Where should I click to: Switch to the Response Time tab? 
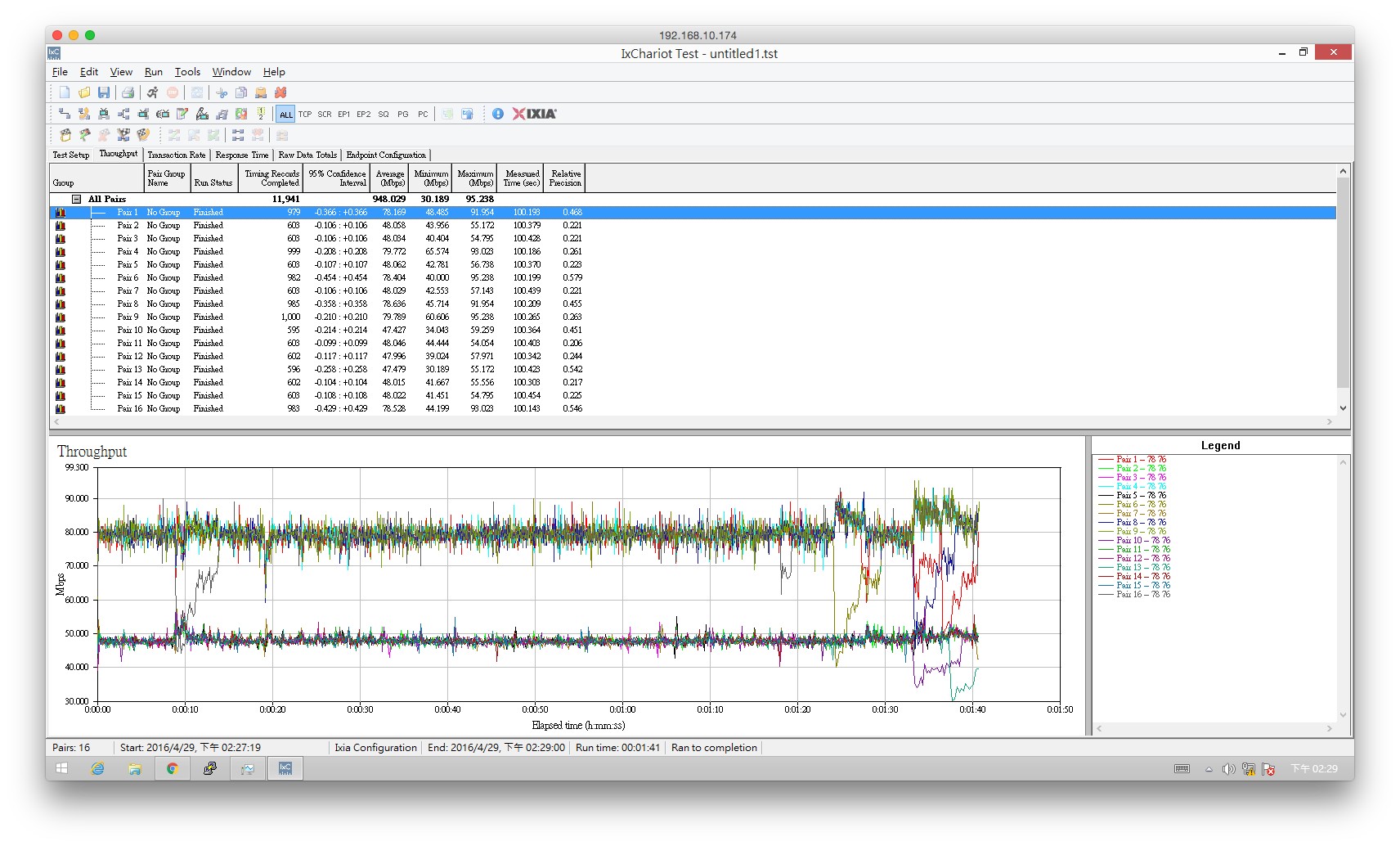click(x=242, y=155)
